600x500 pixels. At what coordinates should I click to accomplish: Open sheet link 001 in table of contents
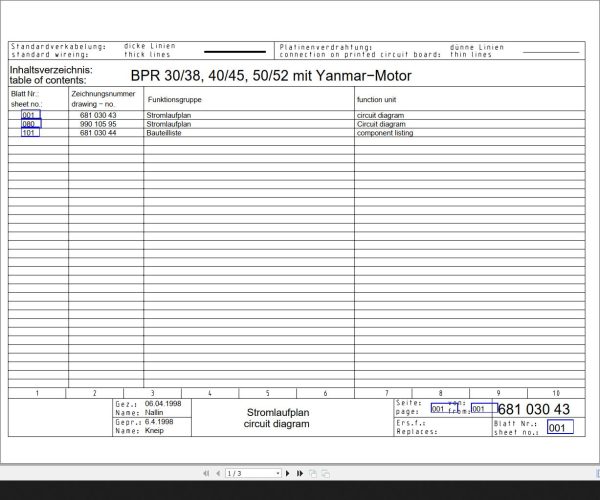click(31, 115)
